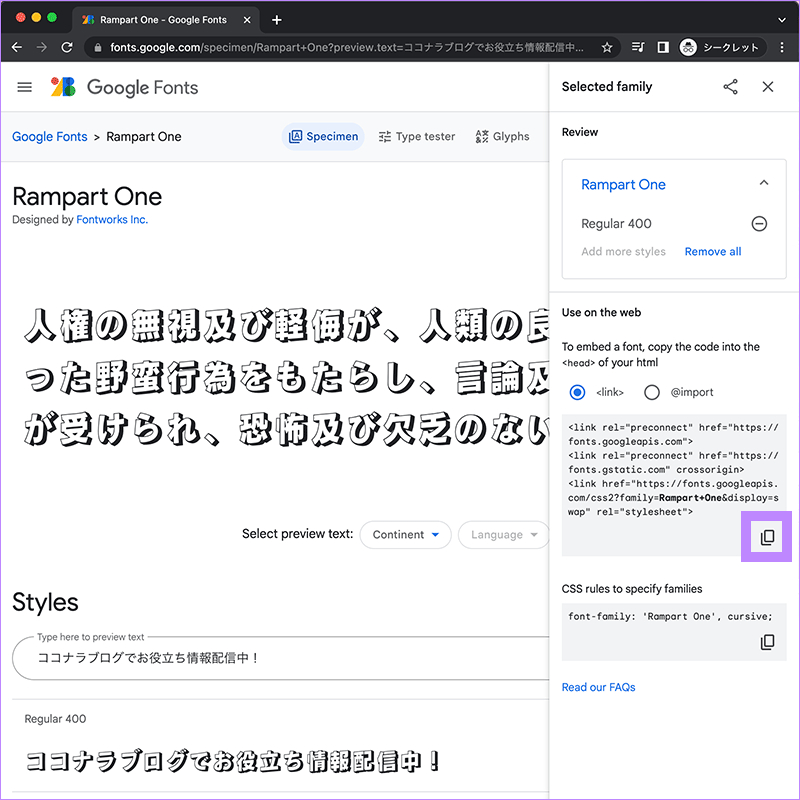The width and height of the screenshot is (800, 800).
Task: Open the incognito profile button
Action: point(722,47)
